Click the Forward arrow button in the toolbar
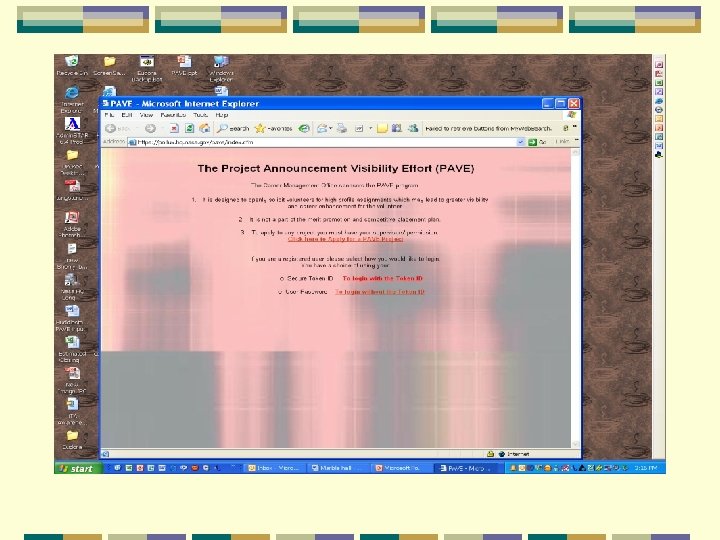Image resolution: width=720 pixels, height=540 pixels. point(150,129)
